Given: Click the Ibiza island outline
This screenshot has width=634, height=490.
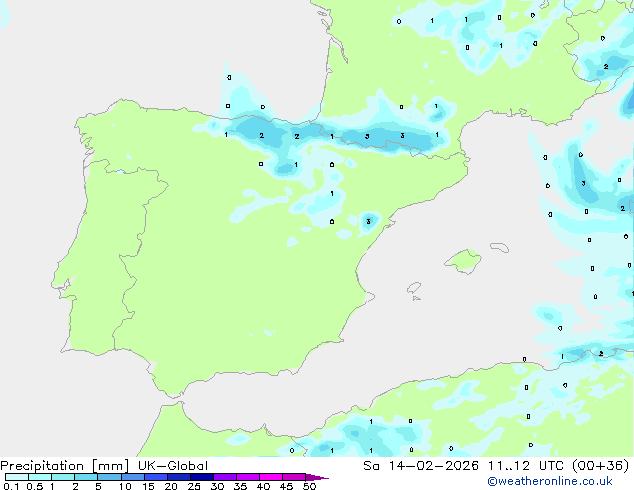Looking at the screenshot, I should point(414,288).
